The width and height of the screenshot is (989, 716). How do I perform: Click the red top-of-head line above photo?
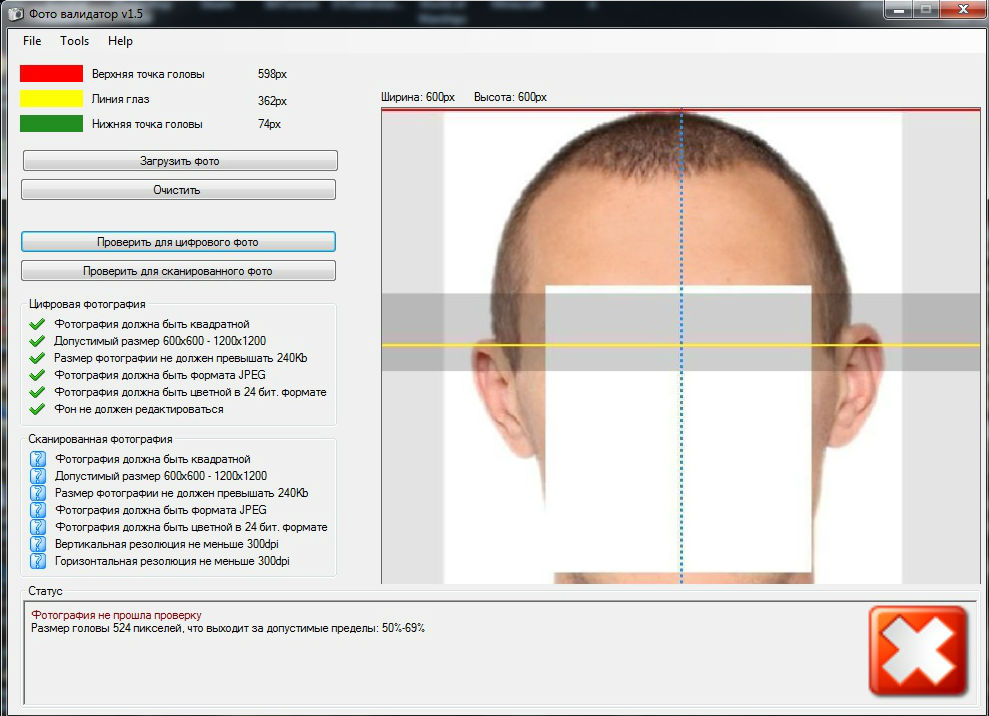tap(681, 110)
